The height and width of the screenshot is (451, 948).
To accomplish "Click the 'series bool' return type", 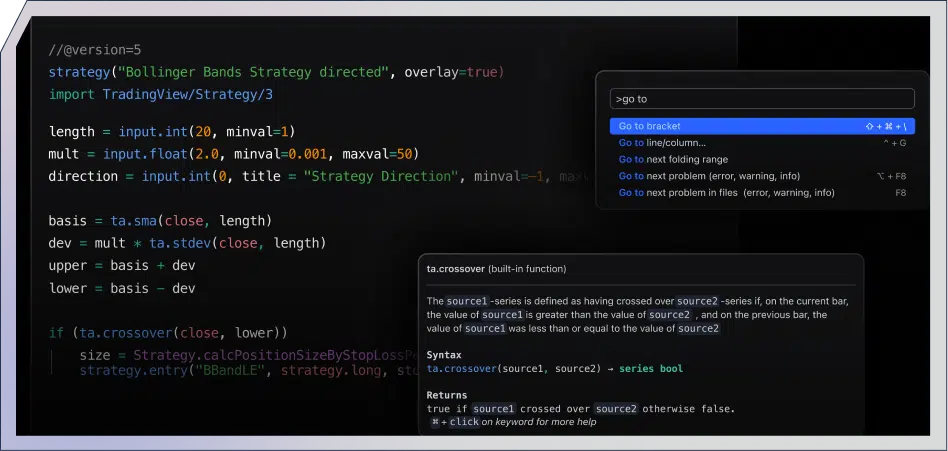I will click(651, 368).
